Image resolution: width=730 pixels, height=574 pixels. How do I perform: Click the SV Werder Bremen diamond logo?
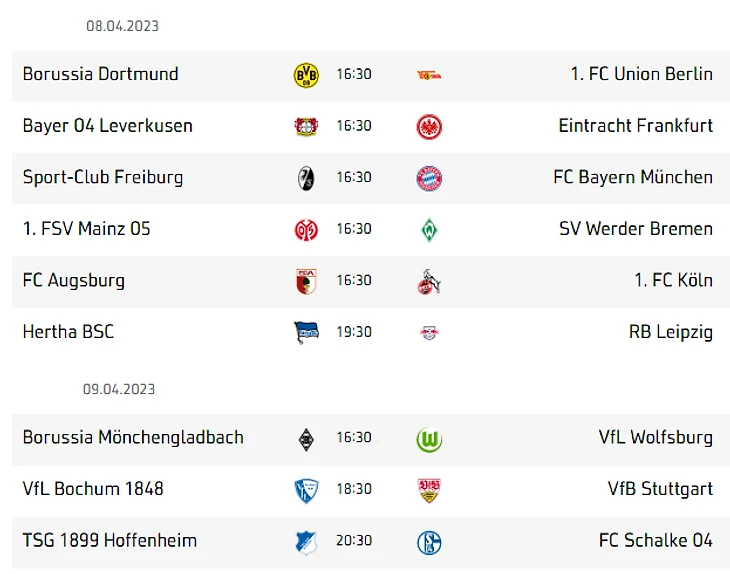(x=429, y=230)
